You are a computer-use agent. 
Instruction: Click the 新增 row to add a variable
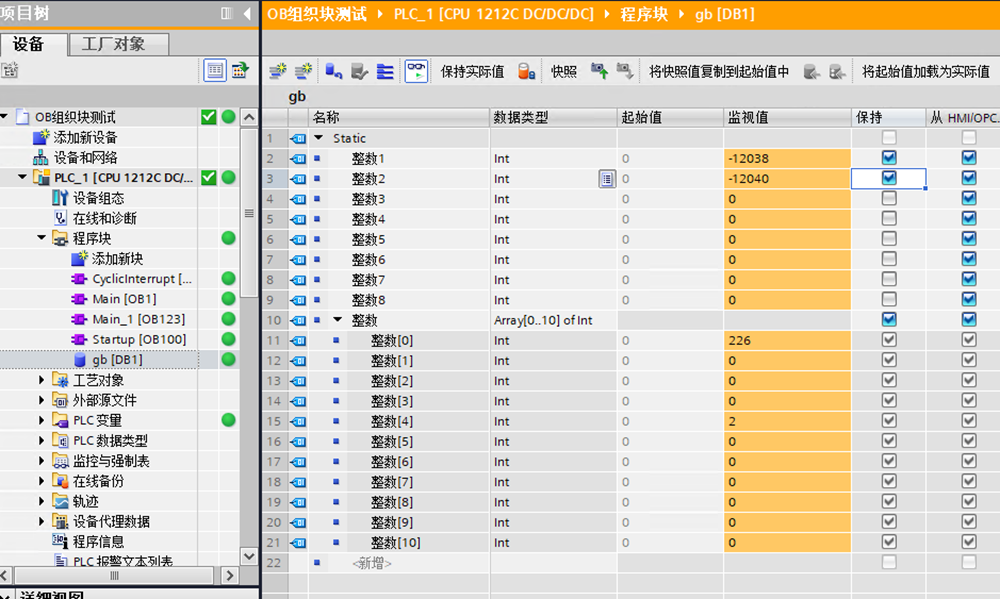[x=371, y=563]
